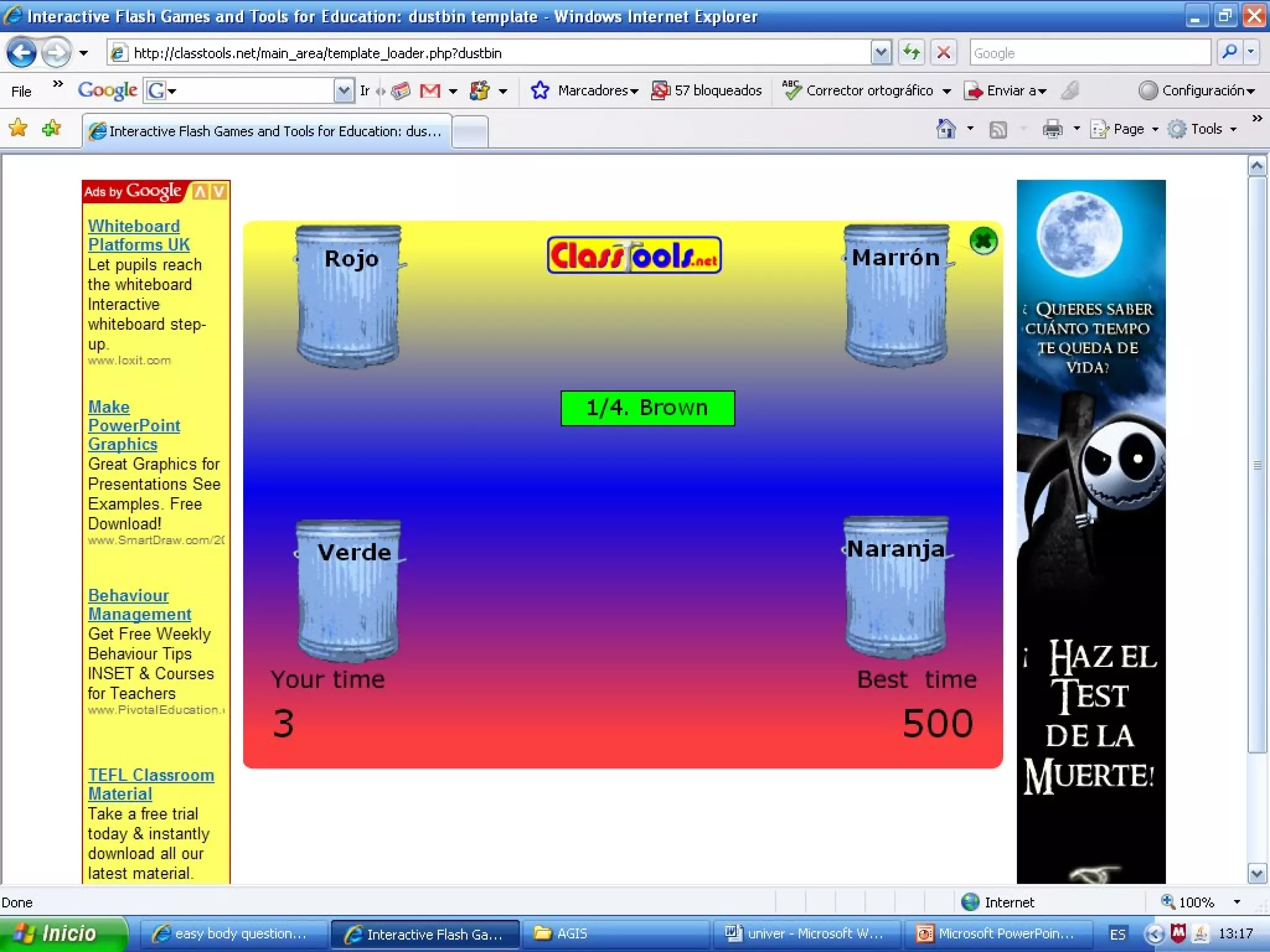Click the Print icon in command bar

[x=1052, y=129]
